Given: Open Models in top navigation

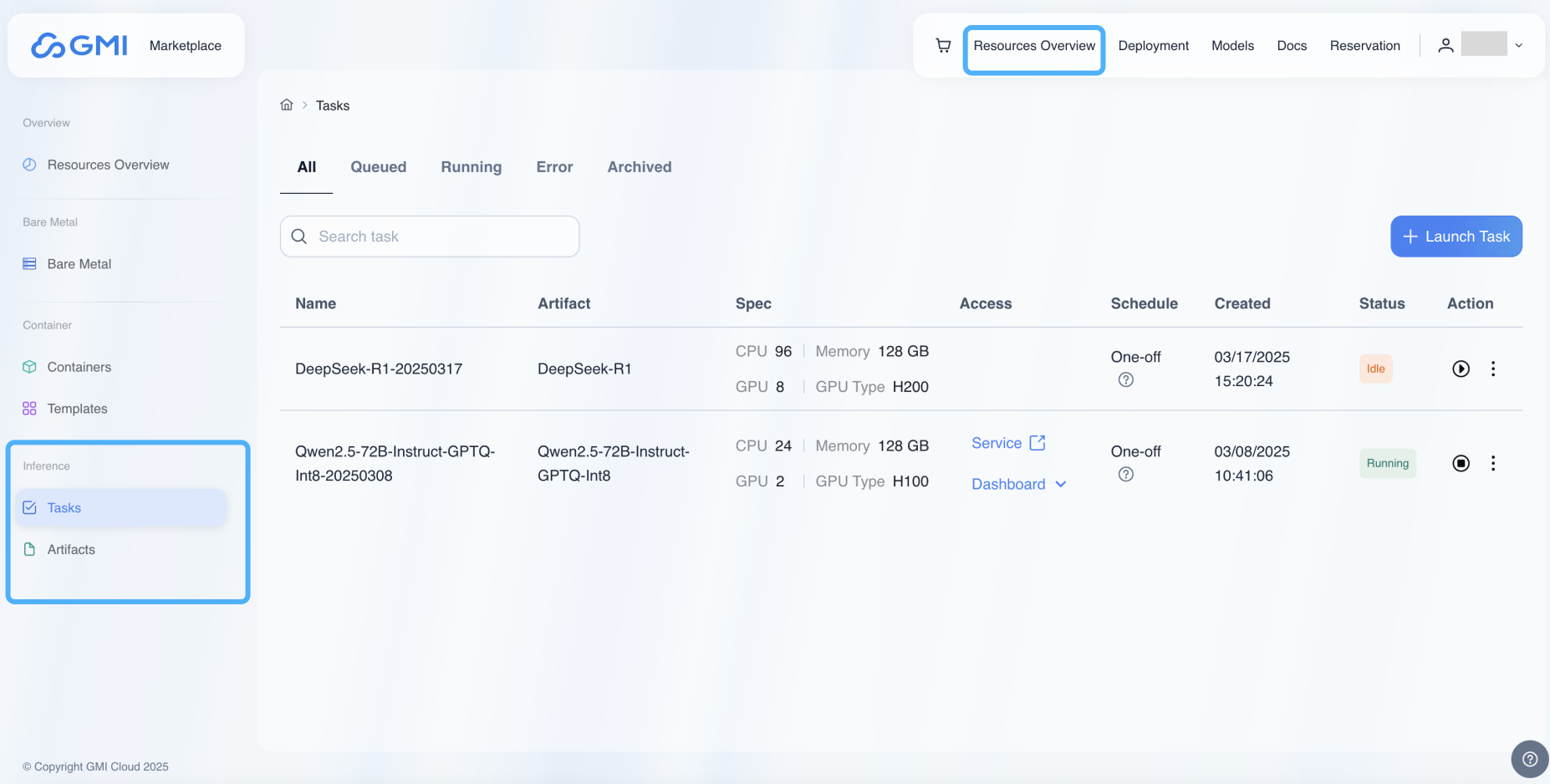Looking at the screenshot, I should click(1232, 46).
